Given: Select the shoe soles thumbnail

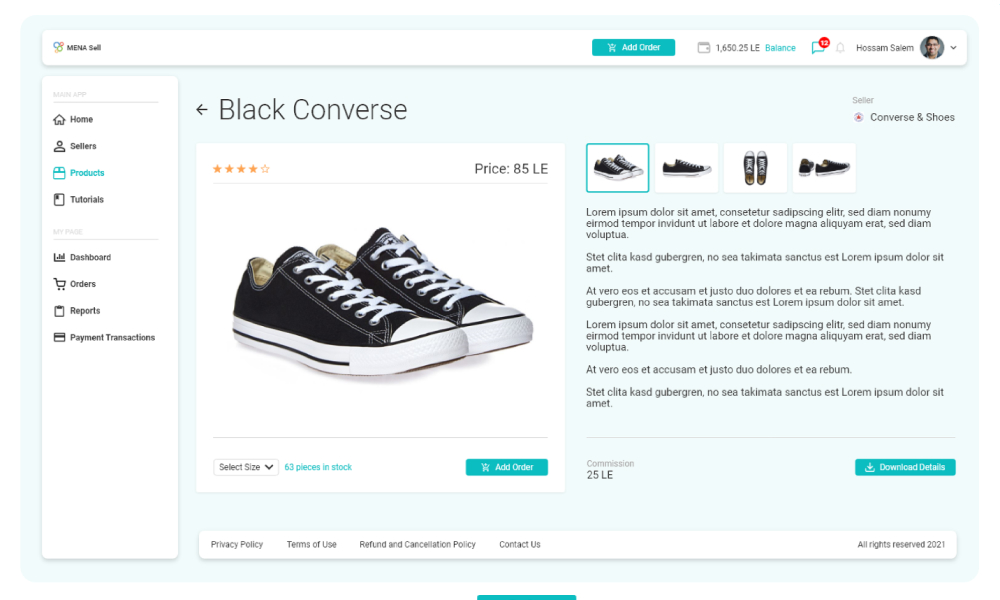Looking at the screenshot, I should tap(755, 168).
